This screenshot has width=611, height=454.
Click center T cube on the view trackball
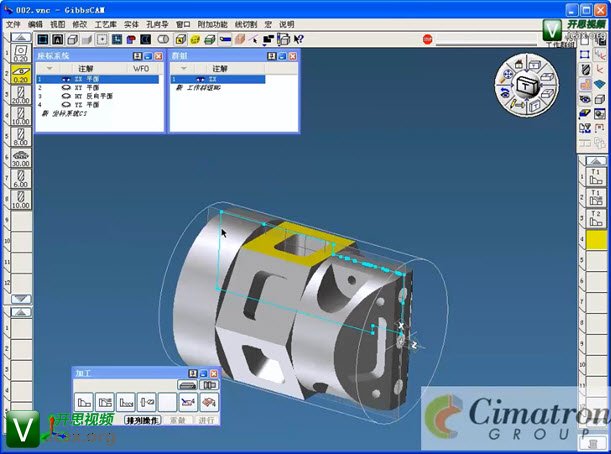526,86
